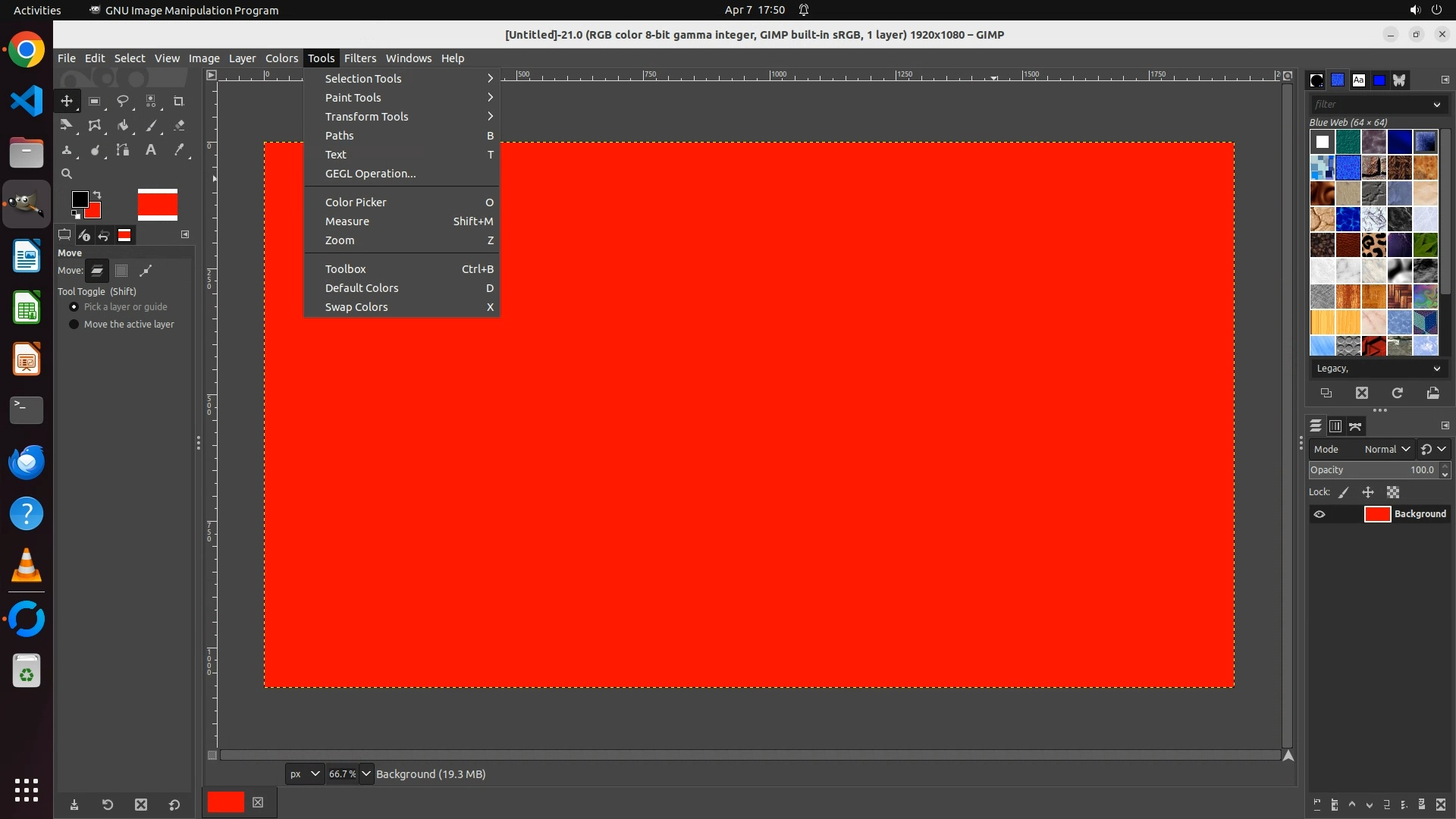Viewport: 1456px width, 819px height.
Task: Pick the Bucket Fill tool
Action: pyautogui.click(x=123, y=126)
